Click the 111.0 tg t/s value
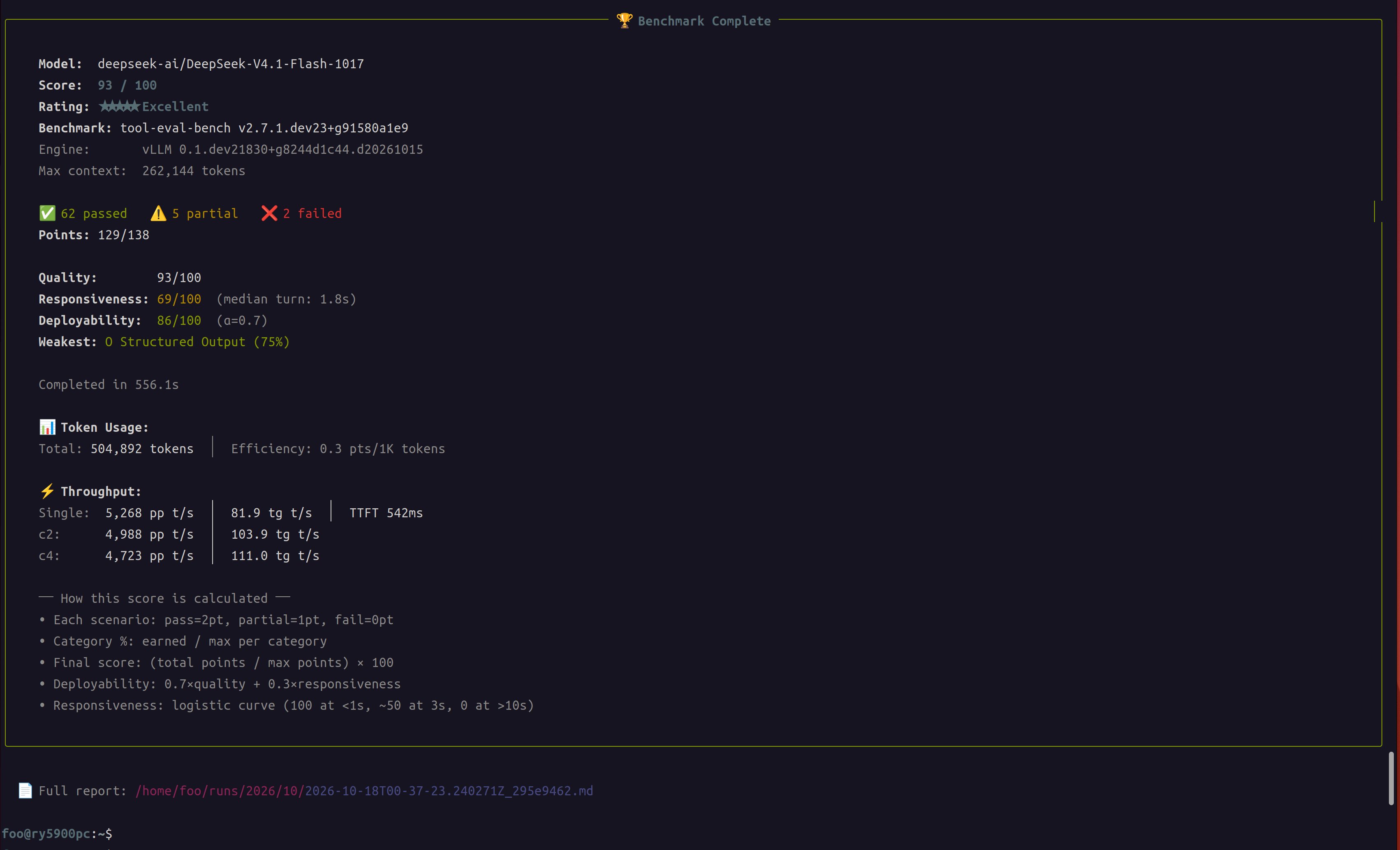Viewport: 1400px width, 850px height. [275, 556]
